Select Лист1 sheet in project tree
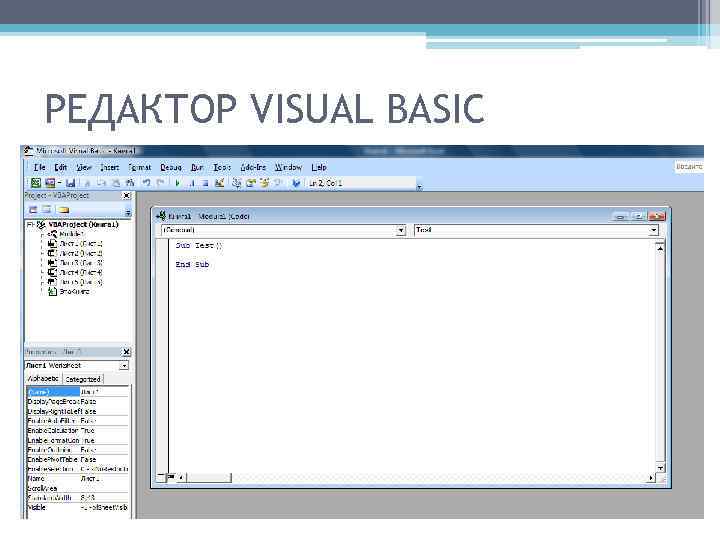 click(76, 243)
